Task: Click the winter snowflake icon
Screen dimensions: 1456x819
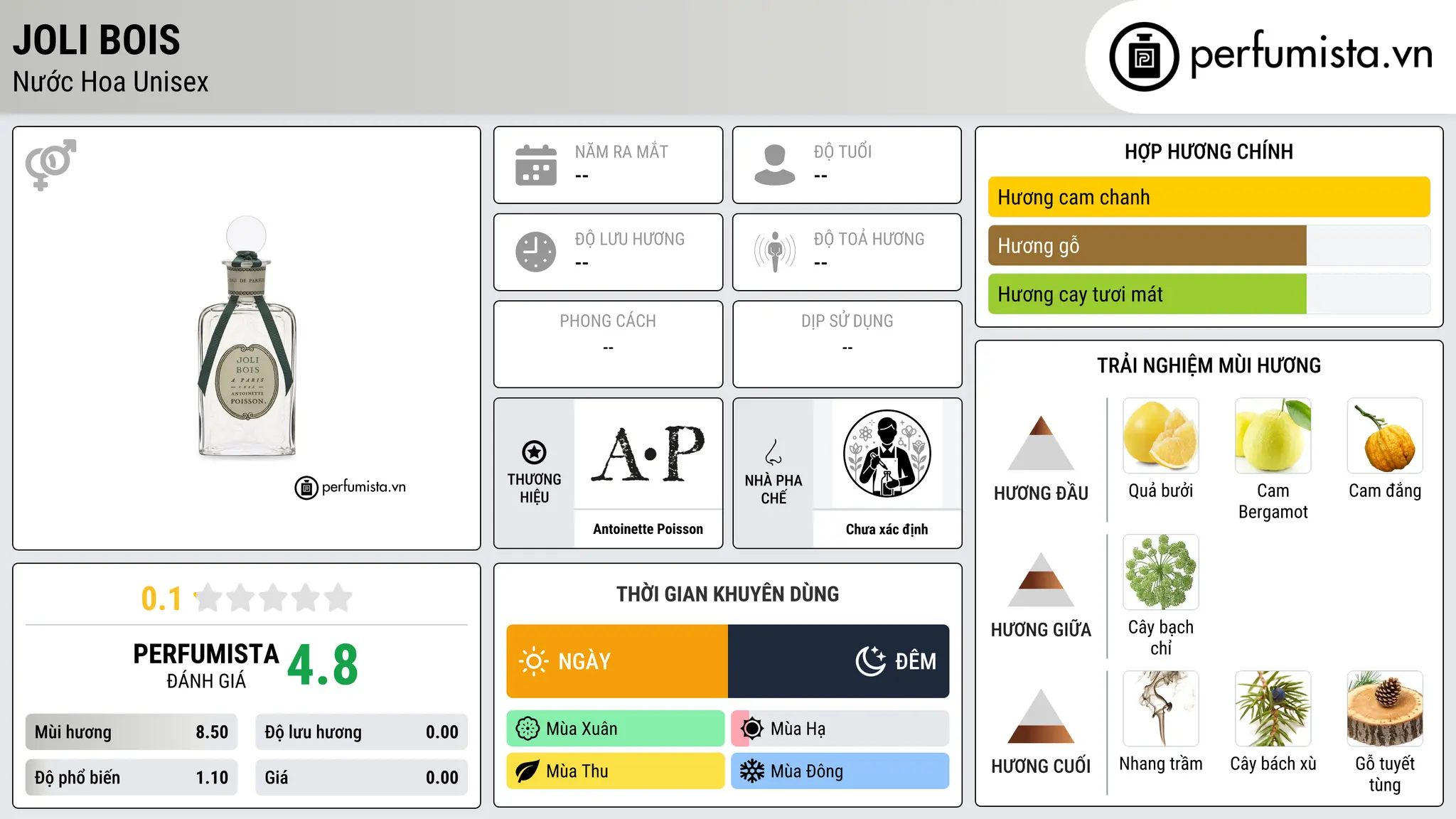Action: 752,771
